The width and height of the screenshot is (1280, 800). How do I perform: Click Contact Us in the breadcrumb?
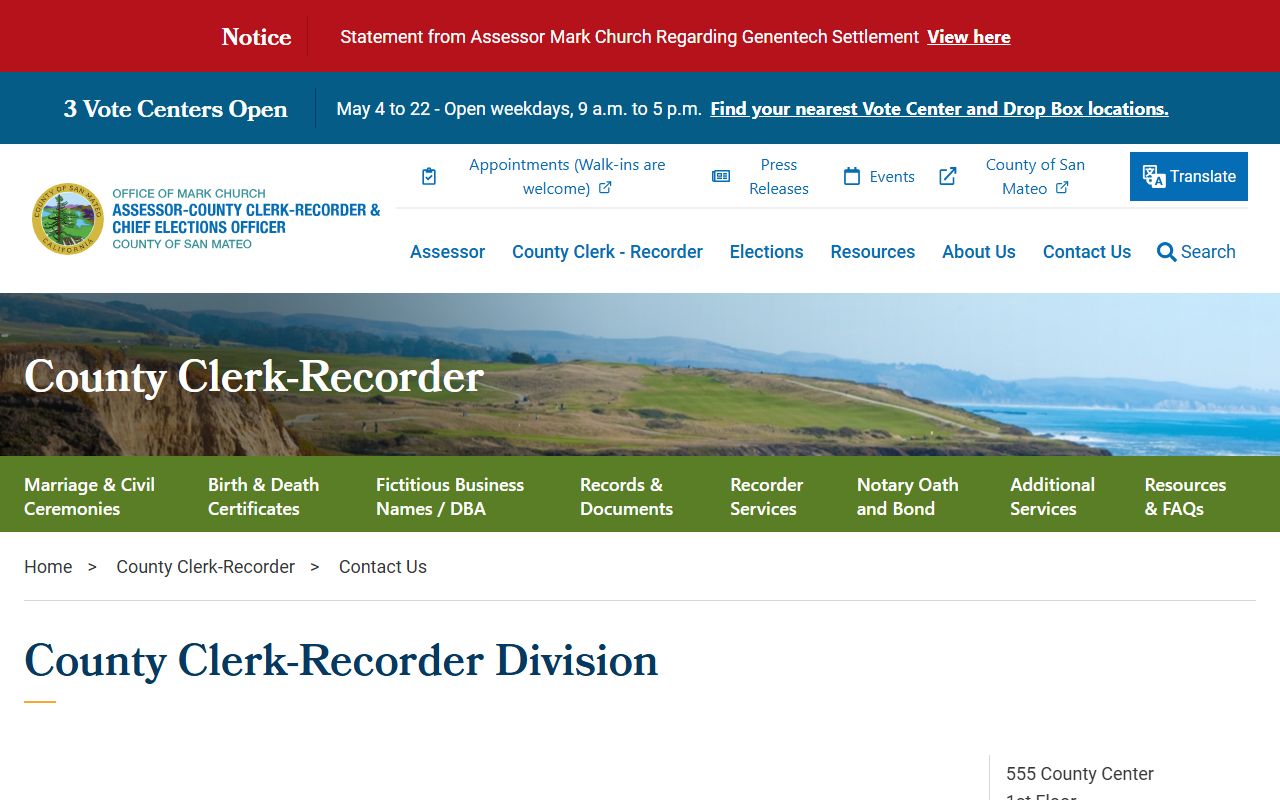pyautogui.click(x=383, y=567)
